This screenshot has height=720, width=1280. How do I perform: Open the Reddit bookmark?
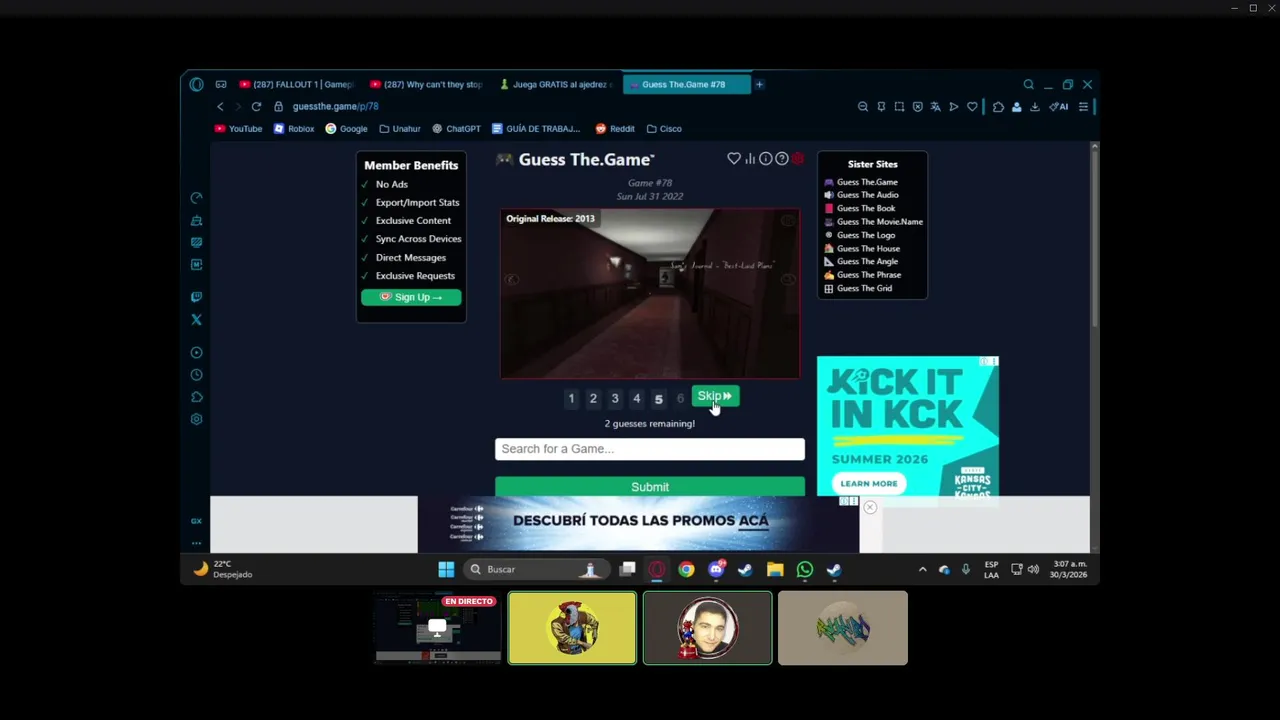tap(615, 129)
